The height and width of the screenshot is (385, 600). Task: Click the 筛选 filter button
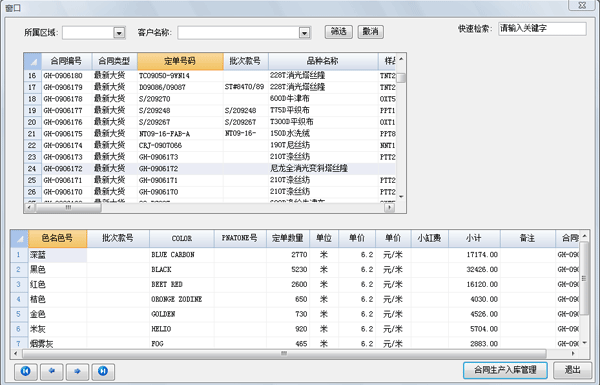[x=339, y=31]
